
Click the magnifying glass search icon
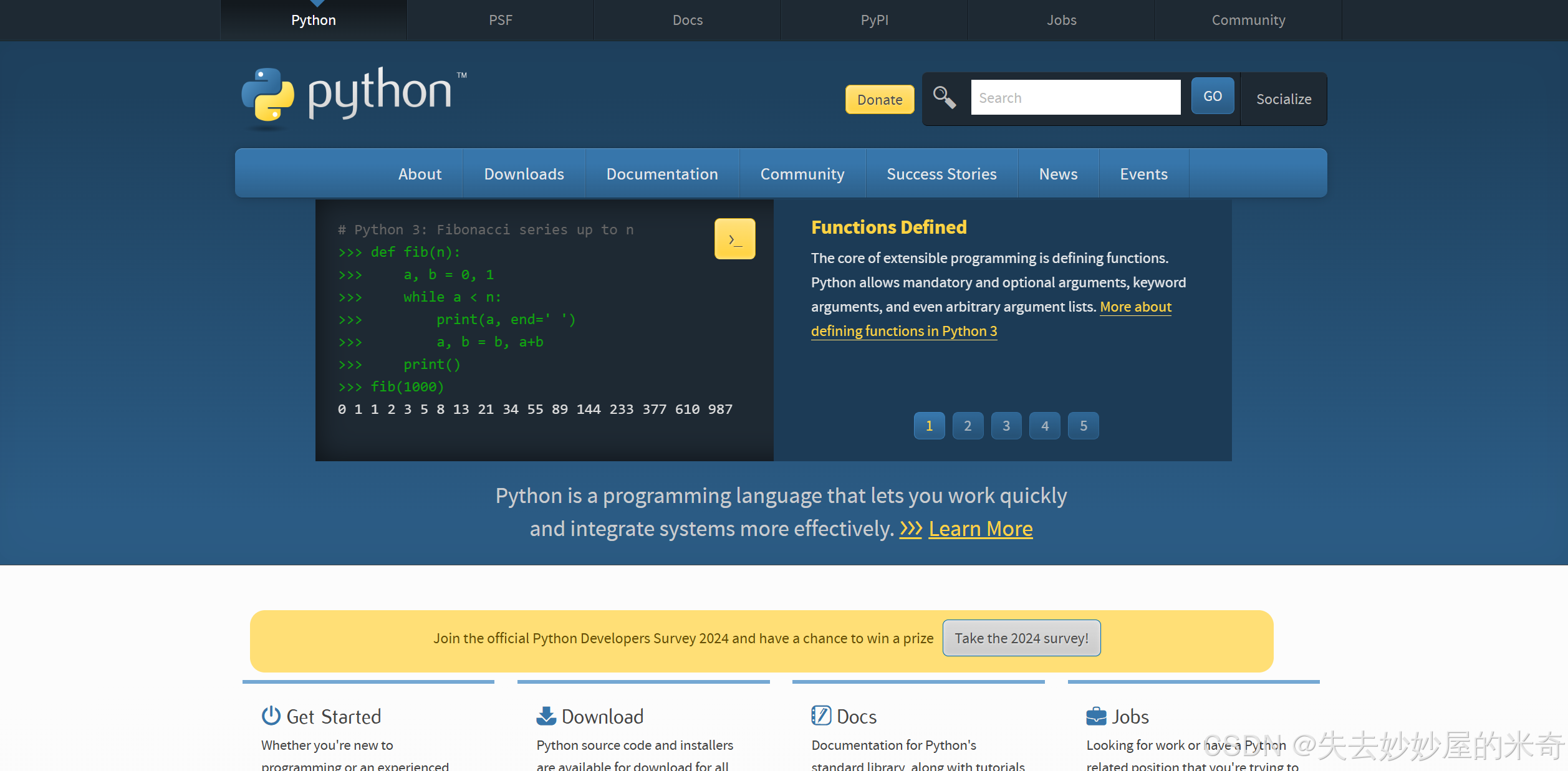coord(944,98)
